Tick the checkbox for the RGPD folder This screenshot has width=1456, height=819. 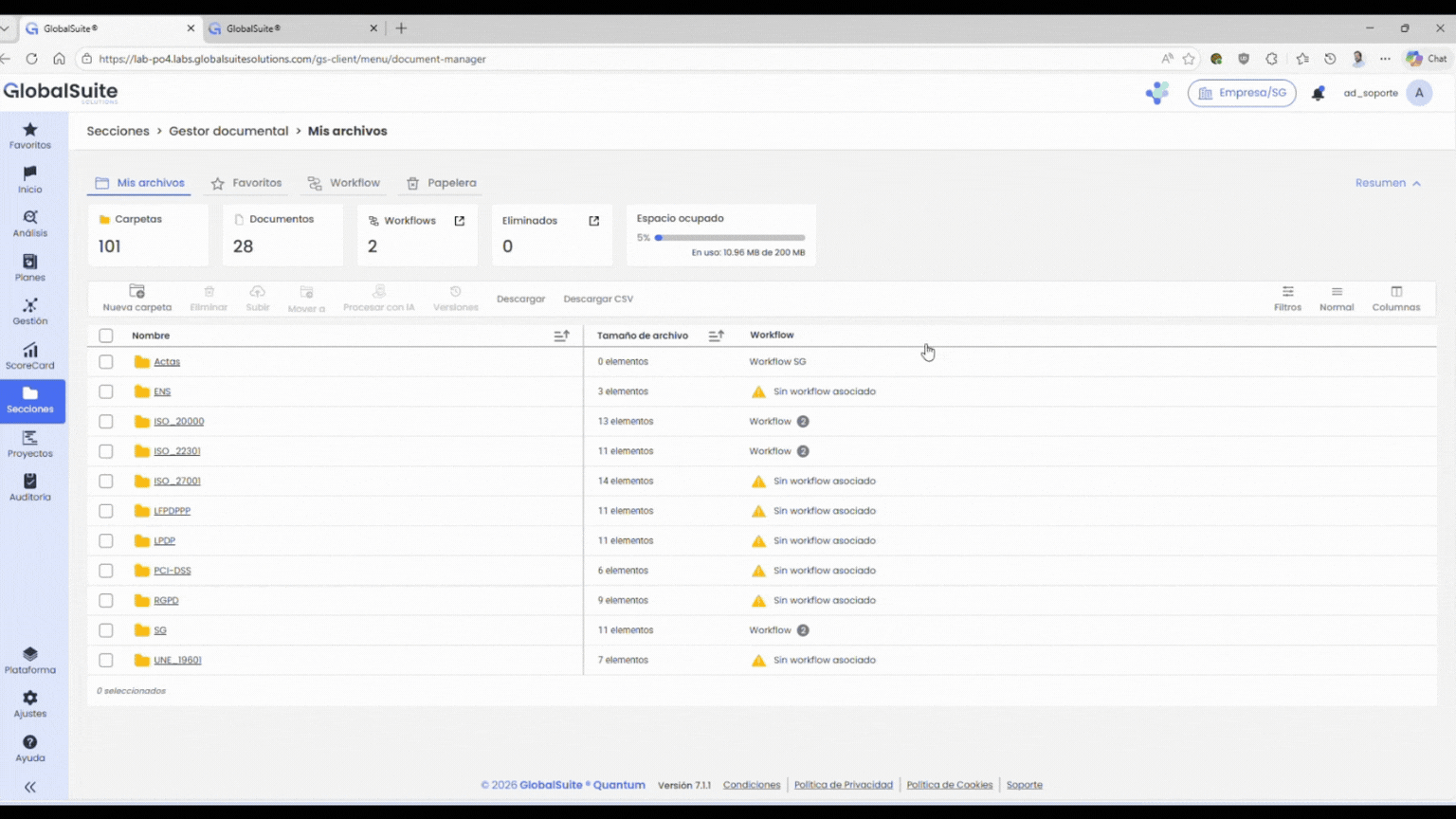coord(106,601)
